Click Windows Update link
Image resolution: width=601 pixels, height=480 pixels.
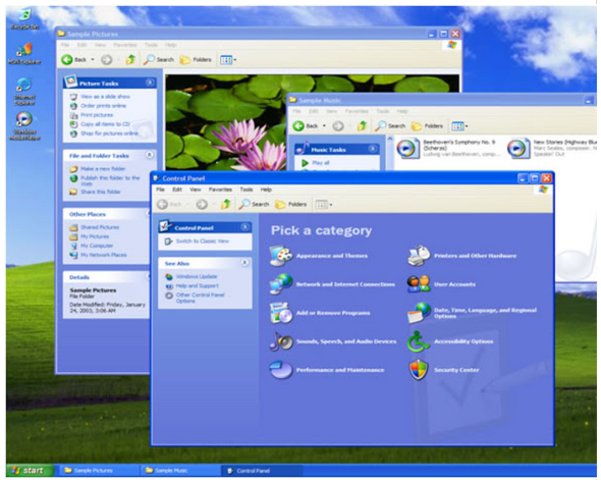[x=197, y=276]
